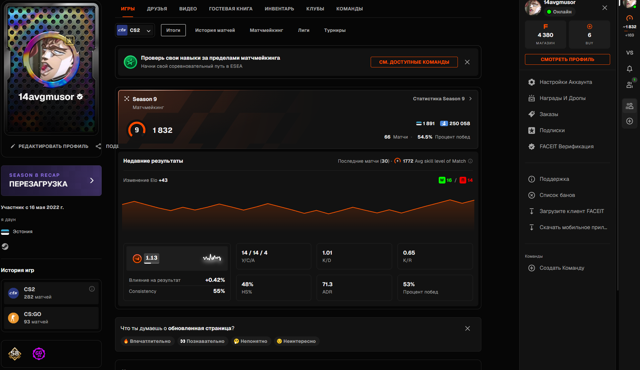Open Скачать мобильное приложение link
This screenshot has height=370, width=640.
point(573,227)
